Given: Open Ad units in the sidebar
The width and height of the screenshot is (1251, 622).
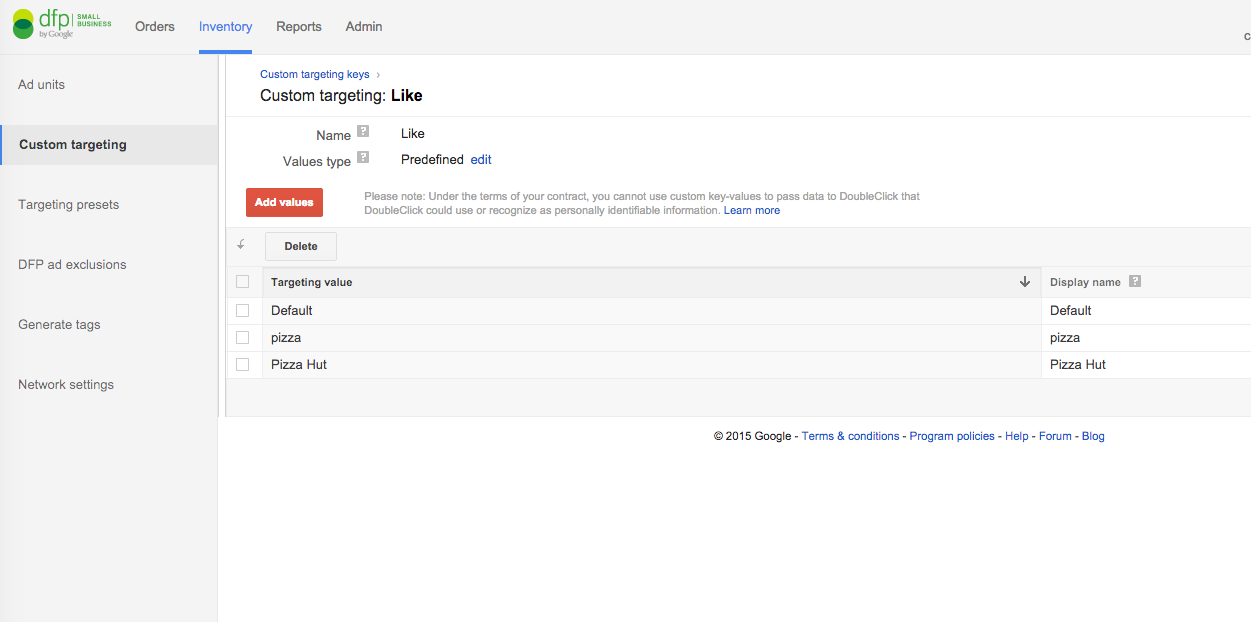Looking at the screenshot, I should pyautogui.click(x=42, y=85).
